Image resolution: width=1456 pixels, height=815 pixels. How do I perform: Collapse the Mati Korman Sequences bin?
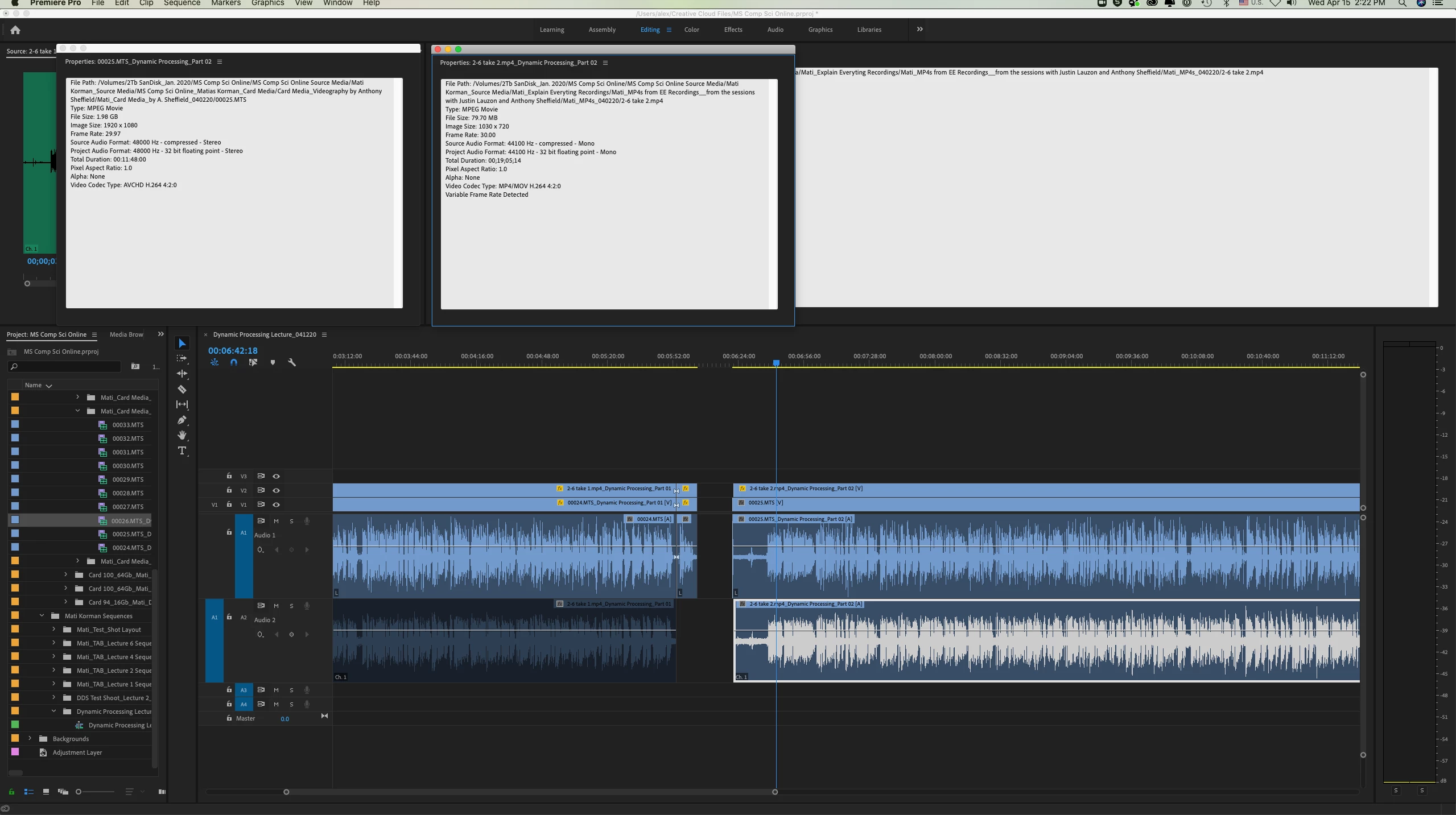[x=42, y=615]
